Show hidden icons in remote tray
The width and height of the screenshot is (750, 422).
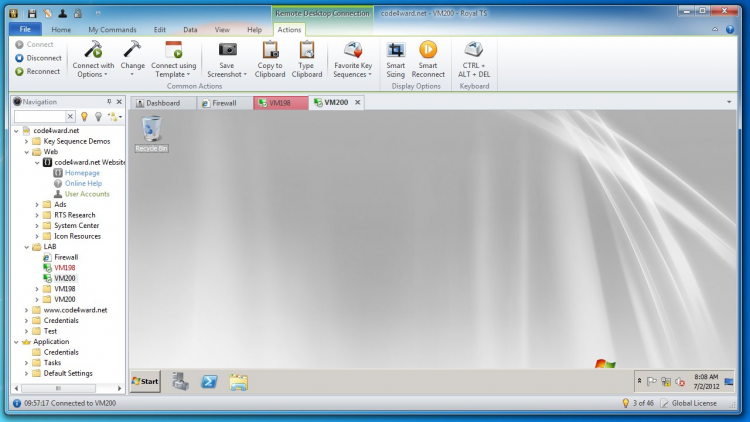tap(640, 381)
